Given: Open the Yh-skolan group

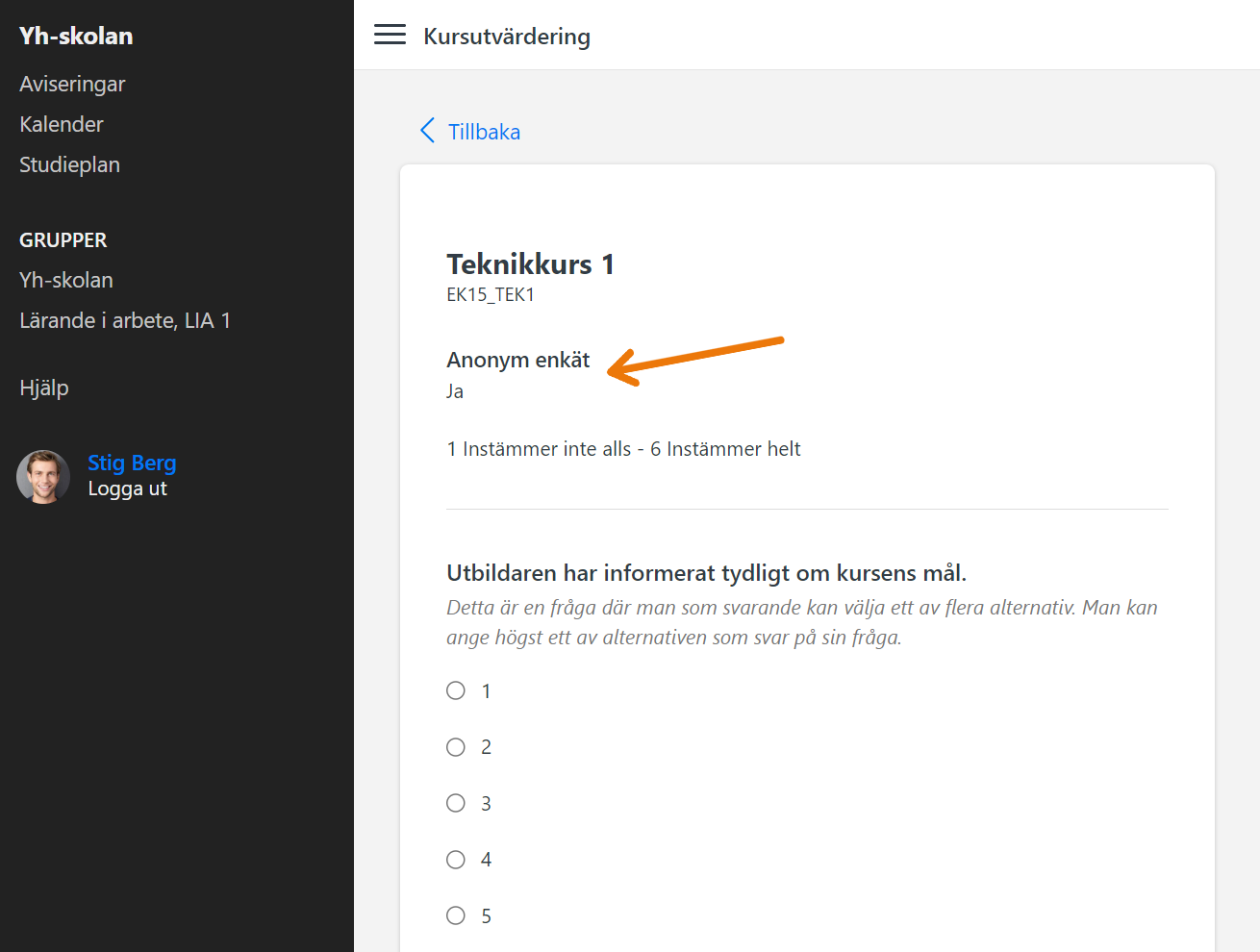Looking at the screenshot, I should (x=66, y=280).
